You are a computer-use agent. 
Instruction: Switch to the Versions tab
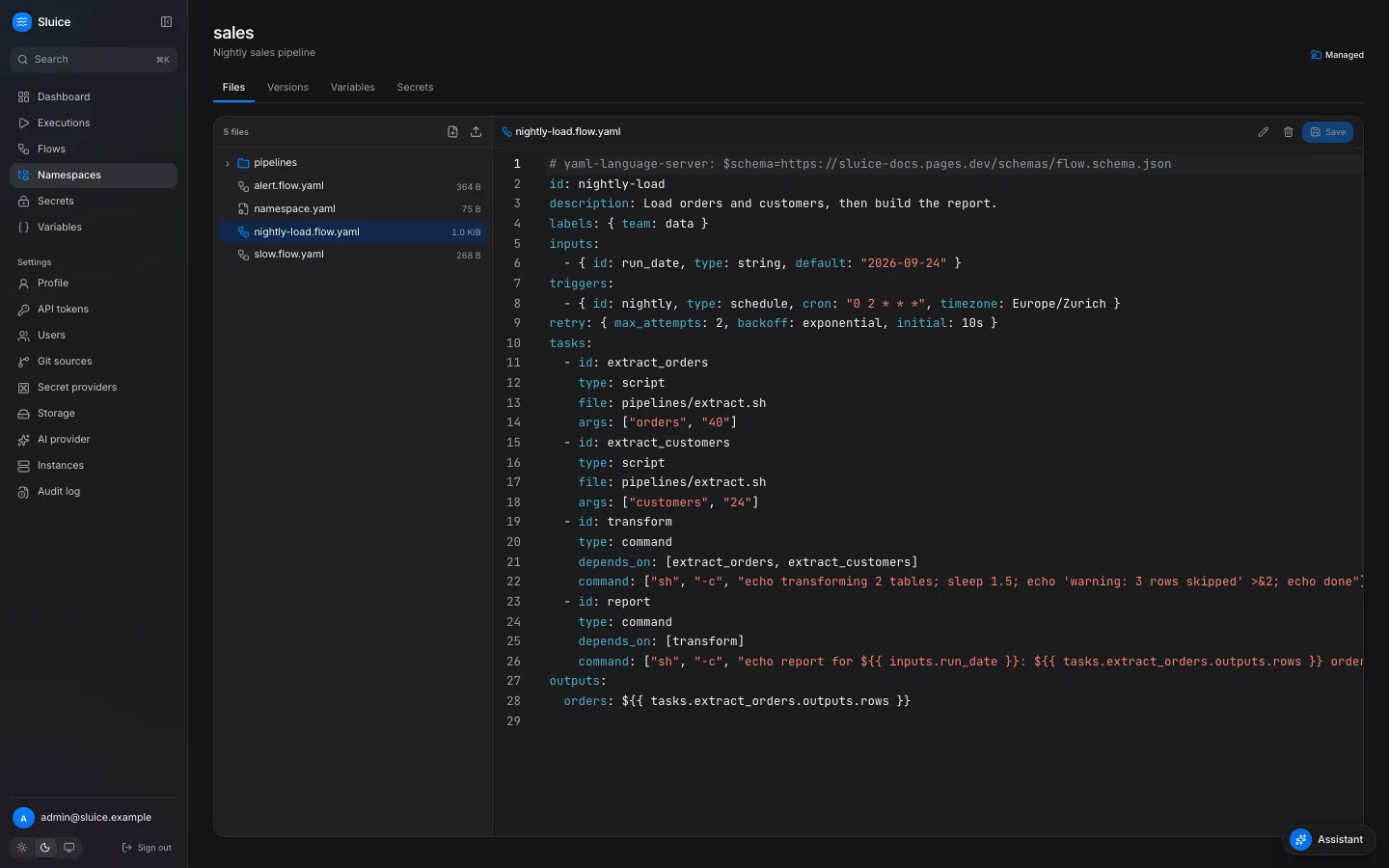pos(287,87)
